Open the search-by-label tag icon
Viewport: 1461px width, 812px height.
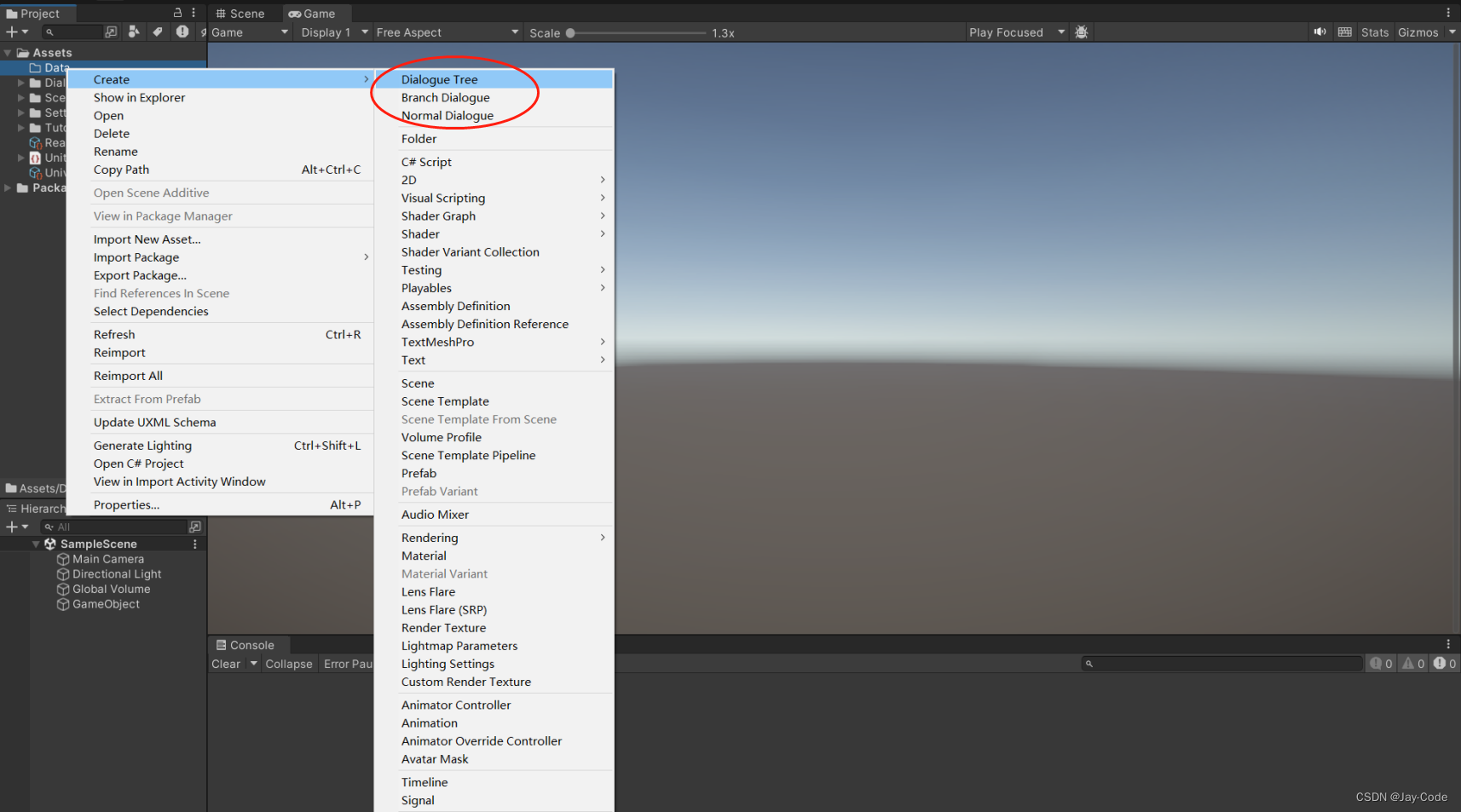click(x=158, y=32)
